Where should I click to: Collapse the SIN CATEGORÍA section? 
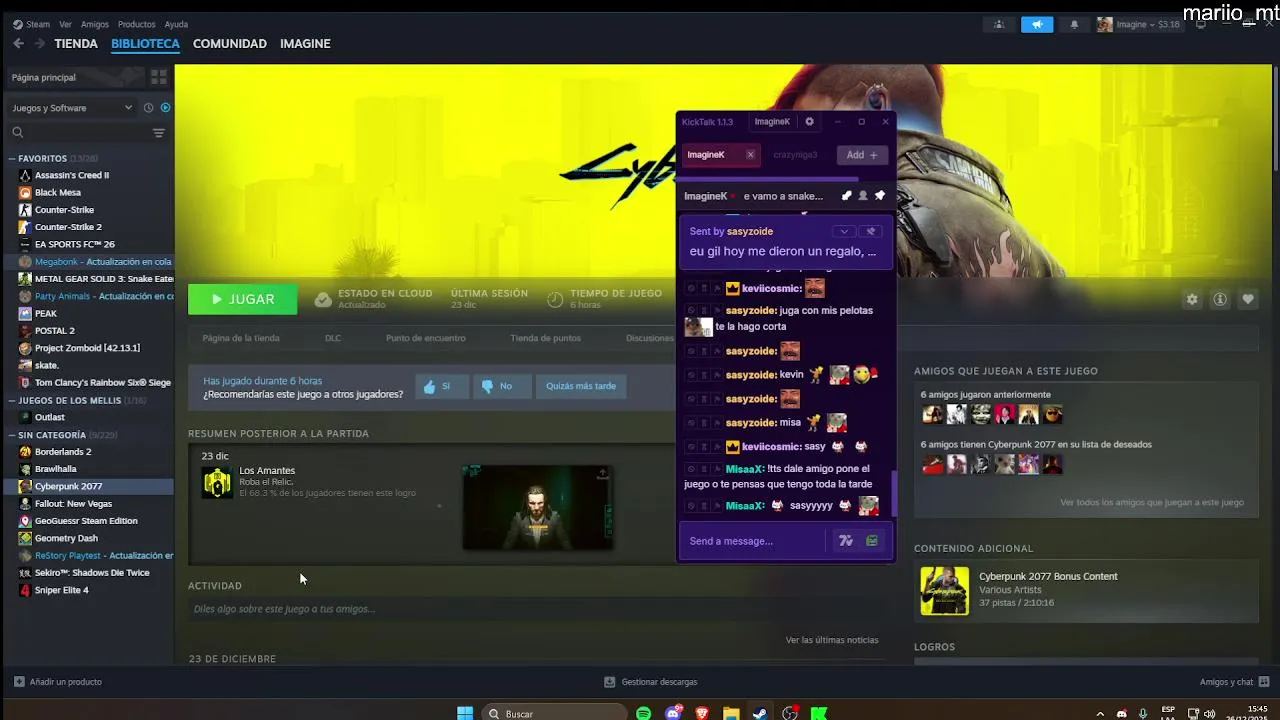(x=12, y=435)
